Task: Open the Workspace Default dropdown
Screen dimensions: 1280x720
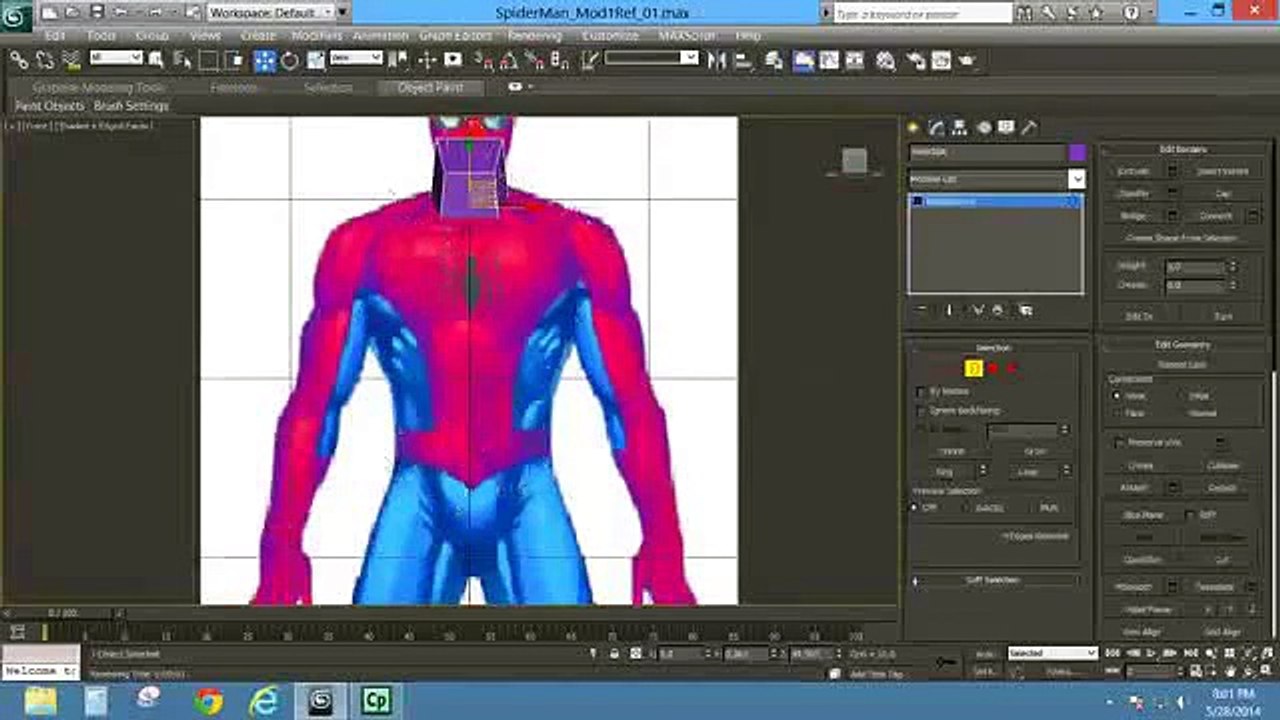Action: tap(270, 12)
